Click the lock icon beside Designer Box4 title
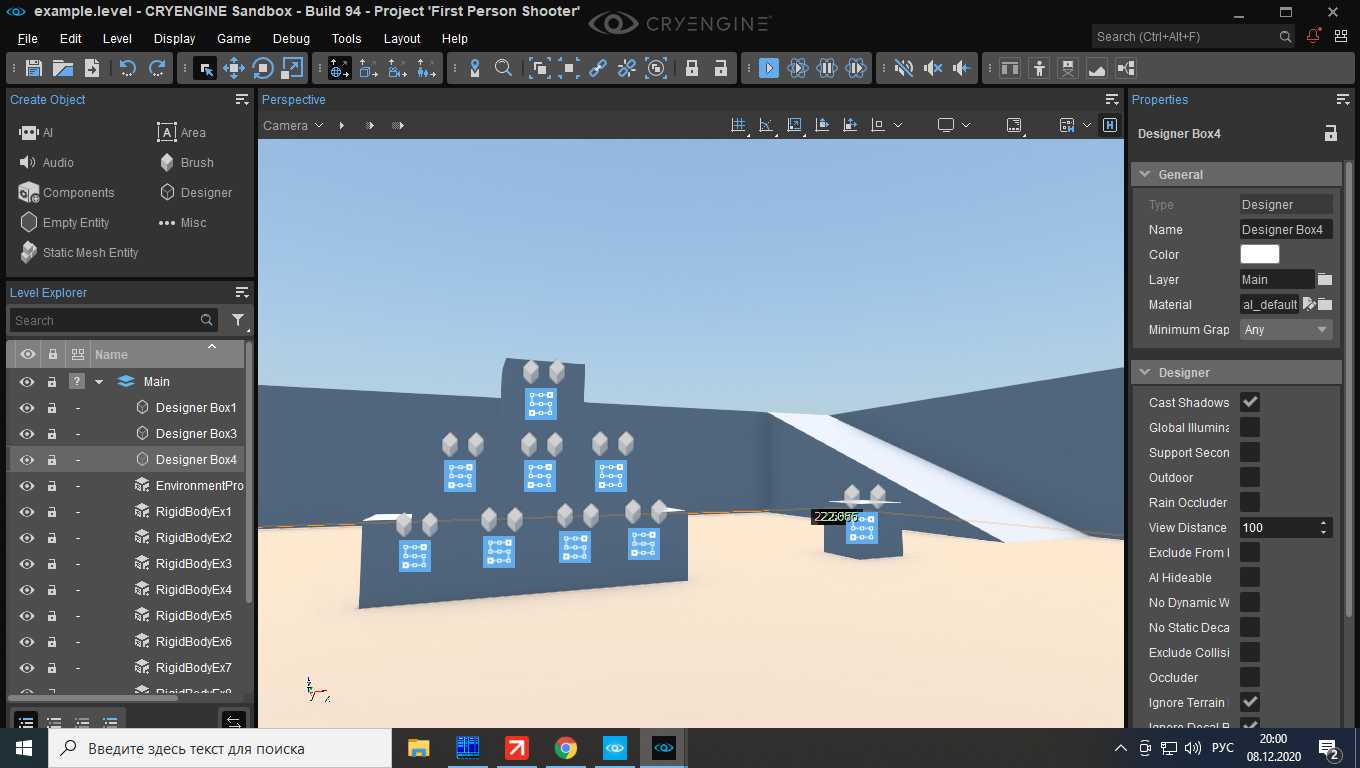 (1330, 133)
